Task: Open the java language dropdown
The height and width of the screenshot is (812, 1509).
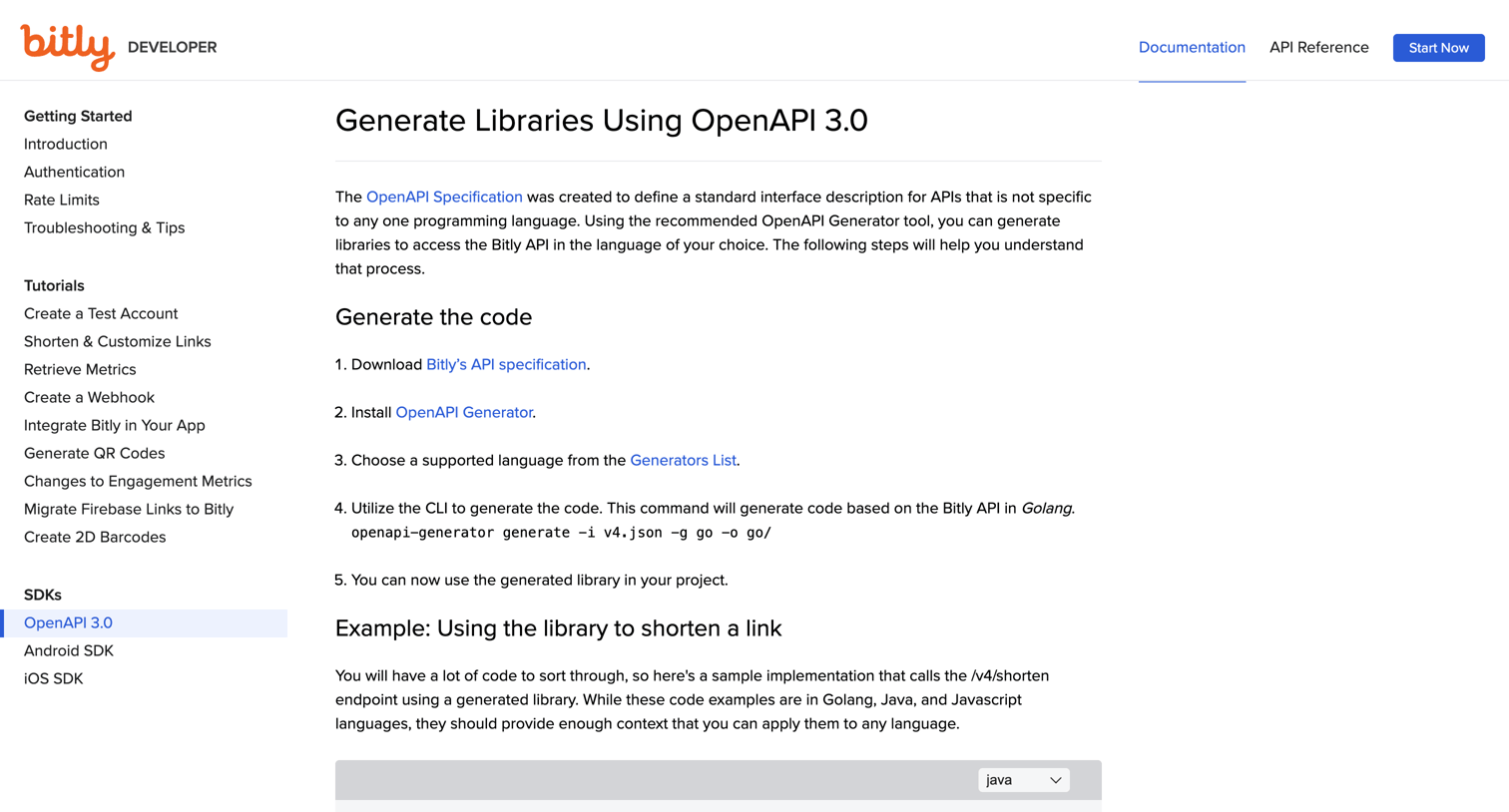Action: click(1023, 780)
